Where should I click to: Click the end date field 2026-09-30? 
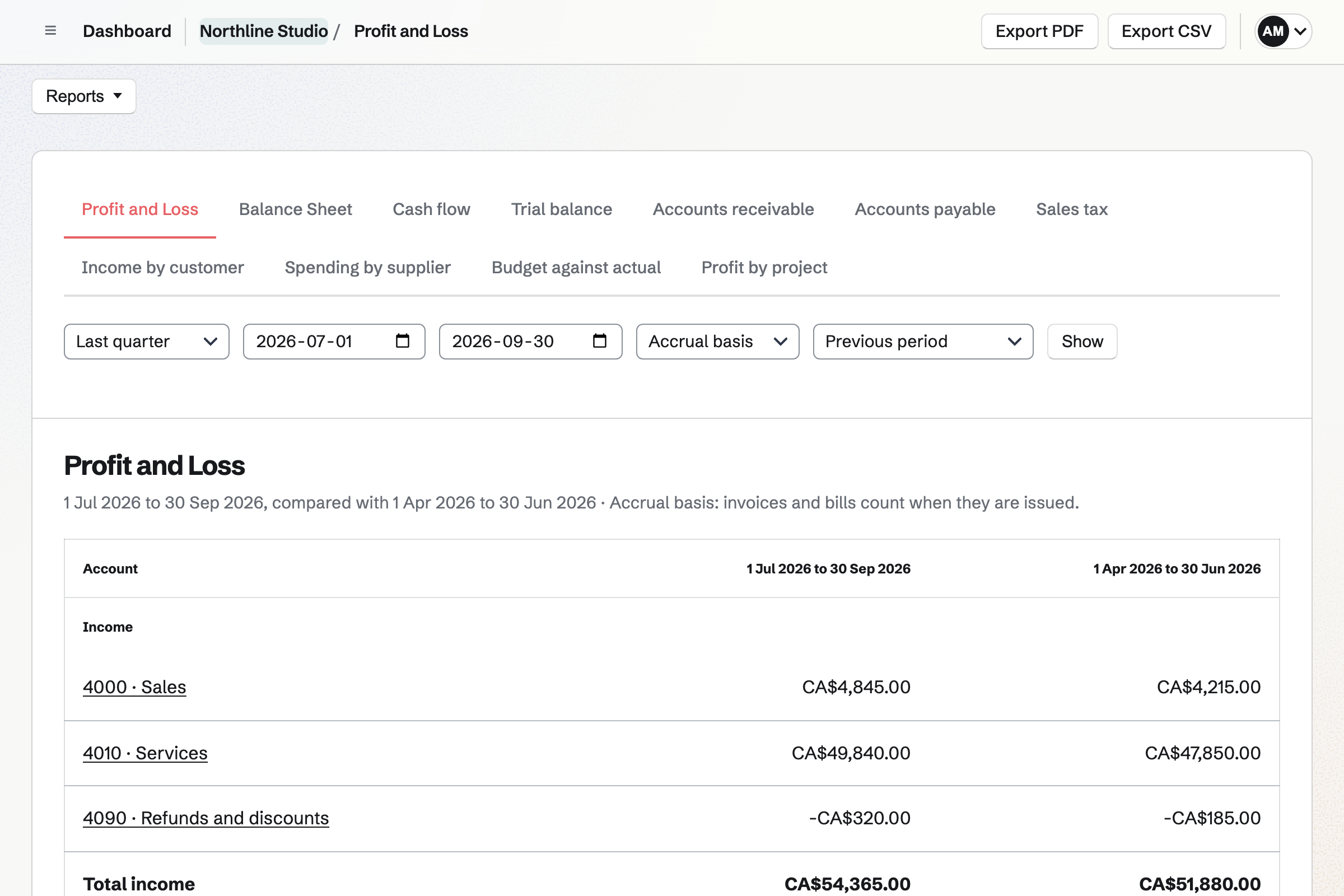click(x=530, y=342)
